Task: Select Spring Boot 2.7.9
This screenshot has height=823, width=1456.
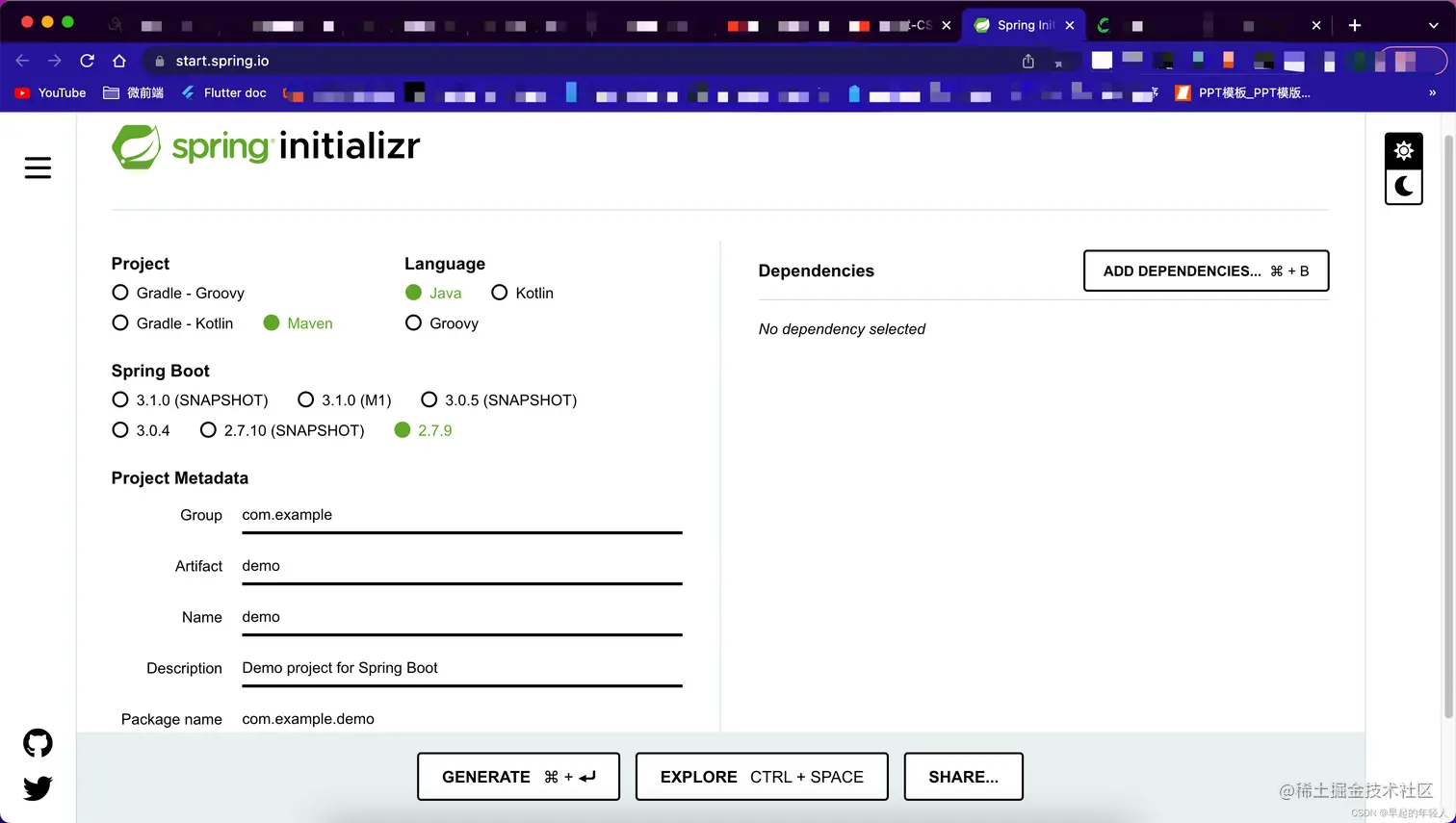Action: click(x=423, y=430)
